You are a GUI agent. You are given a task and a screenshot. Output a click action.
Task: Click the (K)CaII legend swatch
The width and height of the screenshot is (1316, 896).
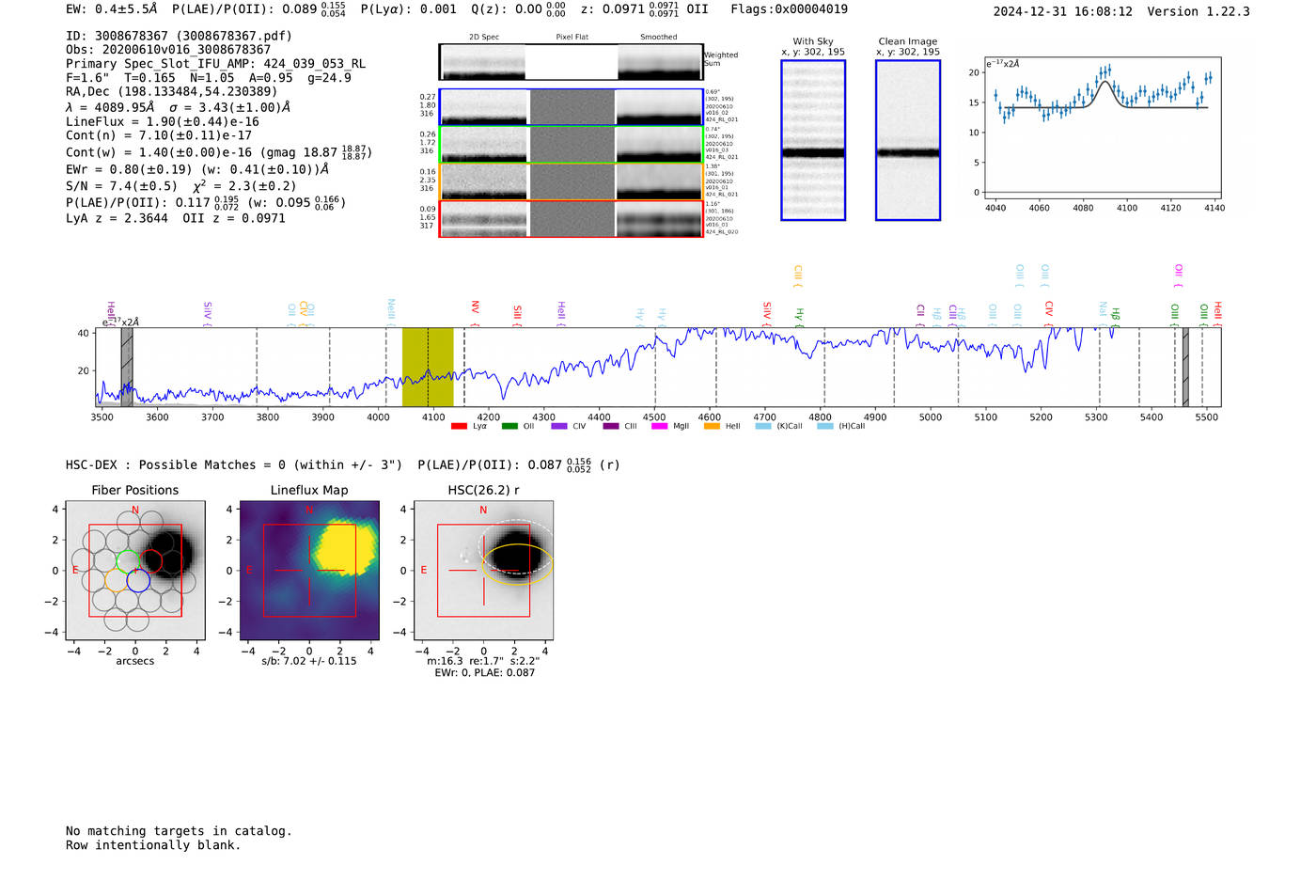click(x=763, y=426)
